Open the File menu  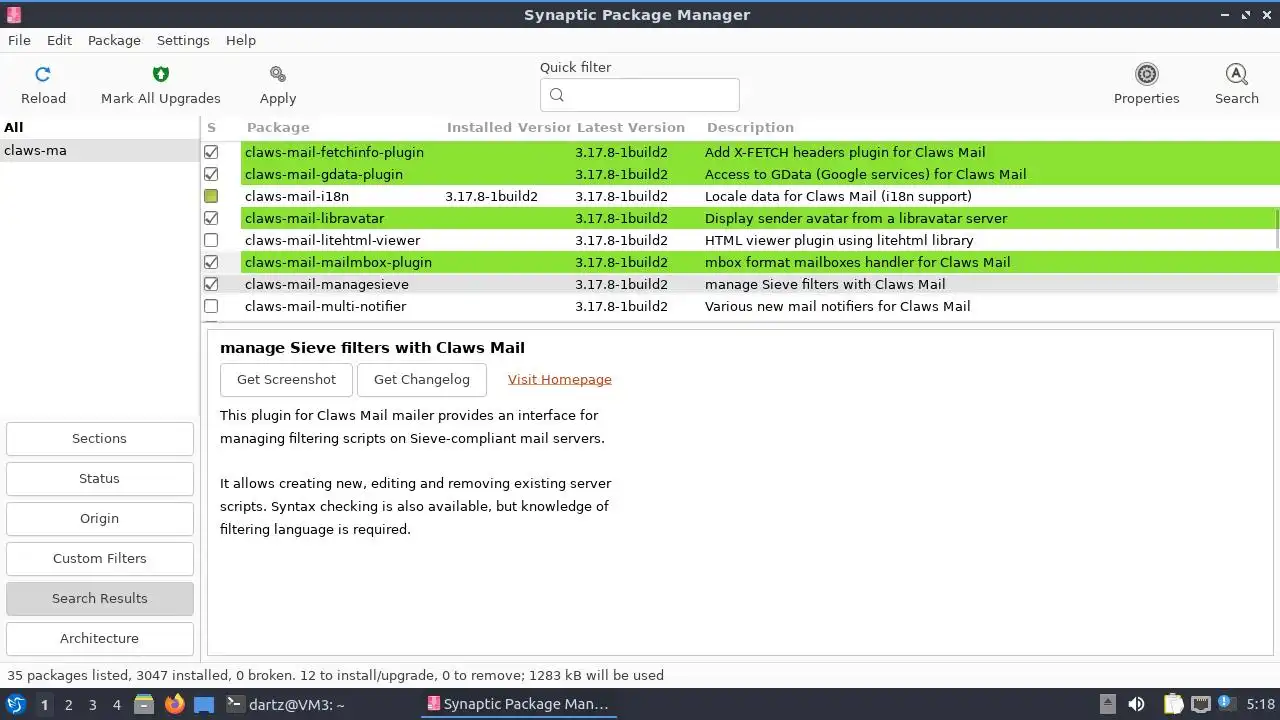[x=19, y=40]
